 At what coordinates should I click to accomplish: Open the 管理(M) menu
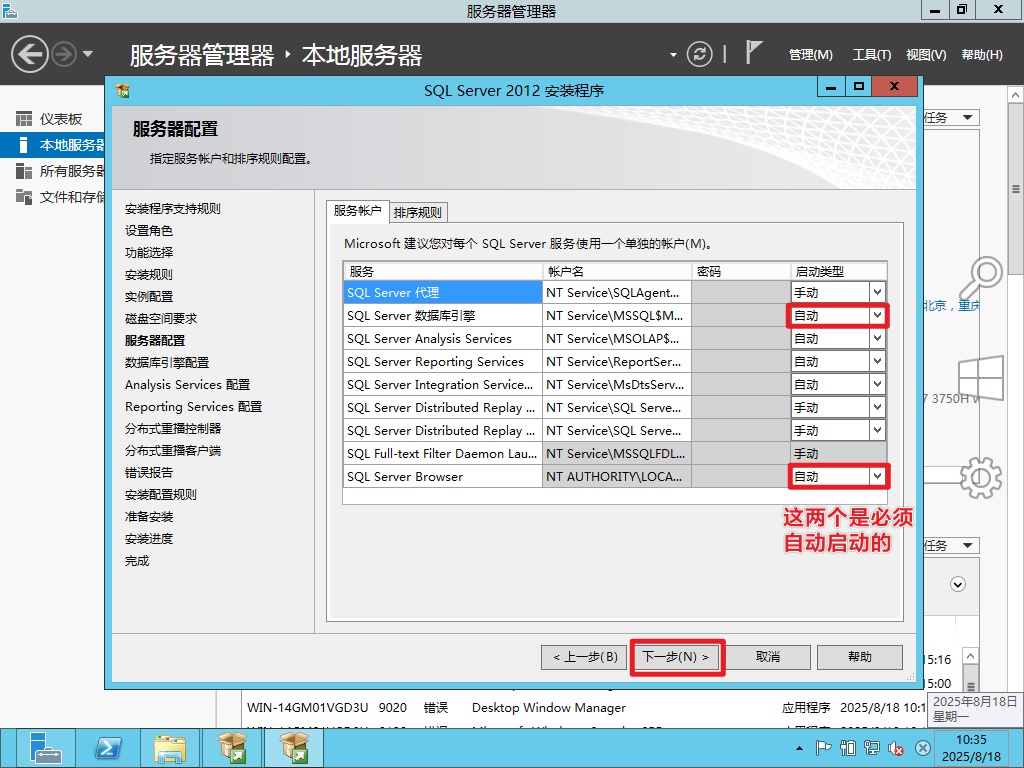pyautogui.click(x=810, y=55)
